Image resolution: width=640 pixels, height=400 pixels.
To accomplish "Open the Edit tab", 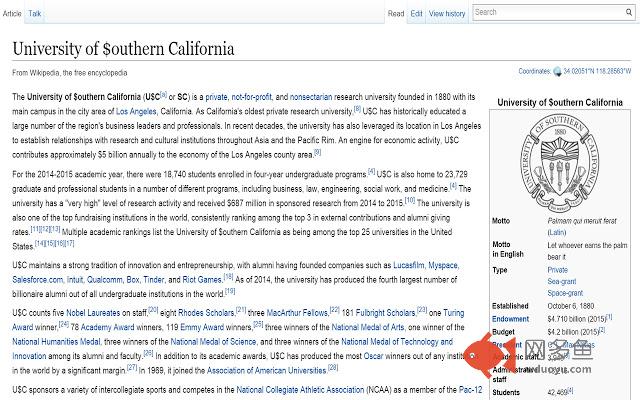I will pyautogui.click(x=416, y=13).
